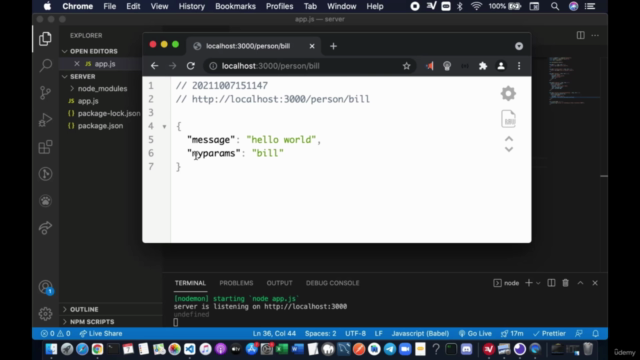This screenshot has width=640, height=360.
Task: Click Go Live in the status bar
Action: click(x=475, y=333)
